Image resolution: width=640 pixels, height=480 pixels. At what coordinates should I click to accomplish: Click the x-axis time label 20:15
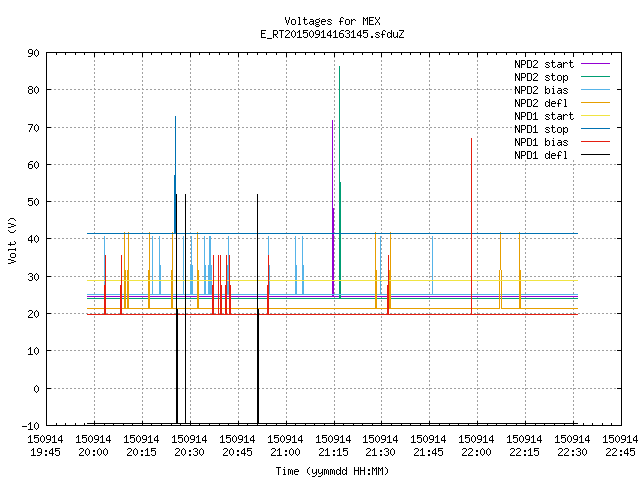[141, 452]
